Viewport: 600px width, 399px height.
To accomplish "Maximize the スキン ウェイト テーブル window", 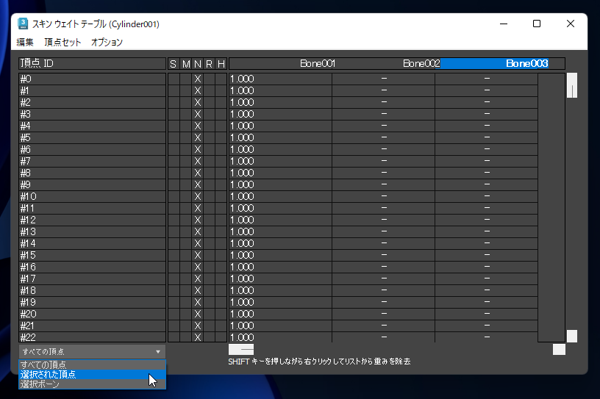I will pos(537,24).
